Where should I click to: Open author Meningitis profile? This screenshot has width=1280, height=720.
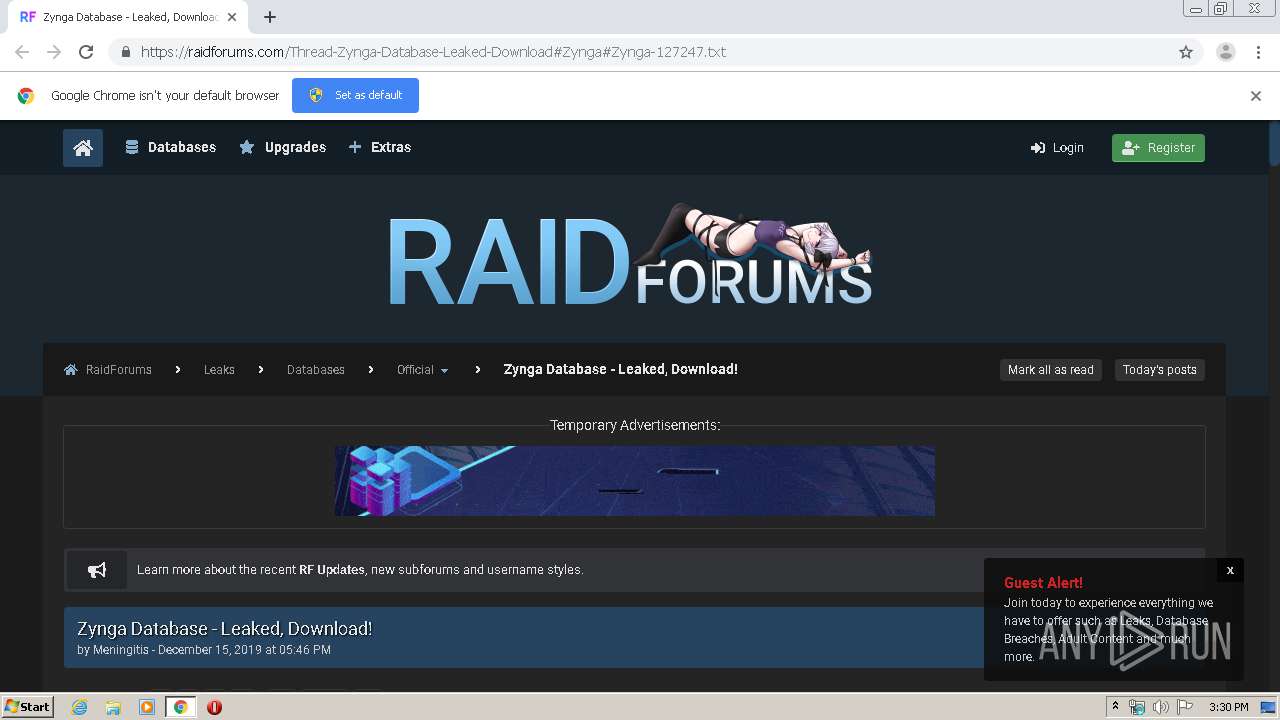pyautogui.click(x=121, y=650)
